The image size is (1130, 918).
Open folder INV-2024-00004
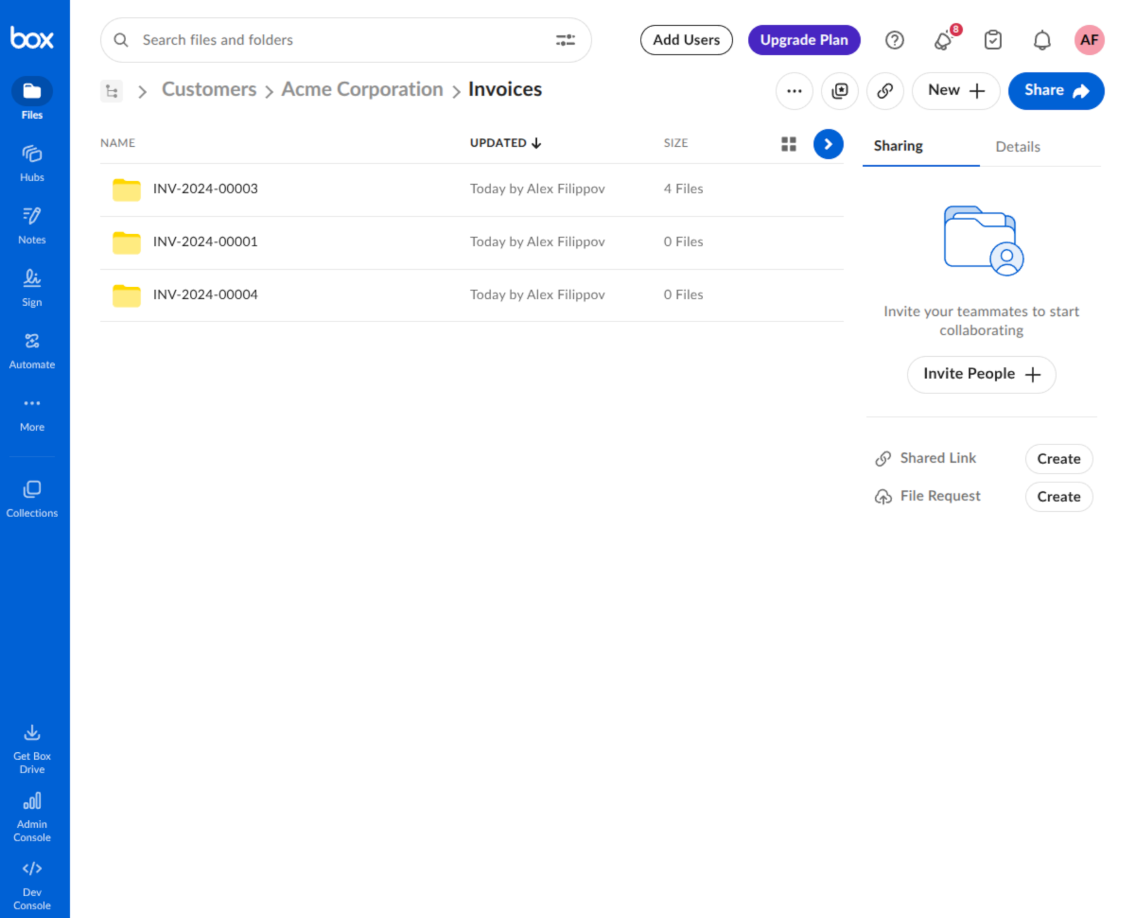(205, 295)
